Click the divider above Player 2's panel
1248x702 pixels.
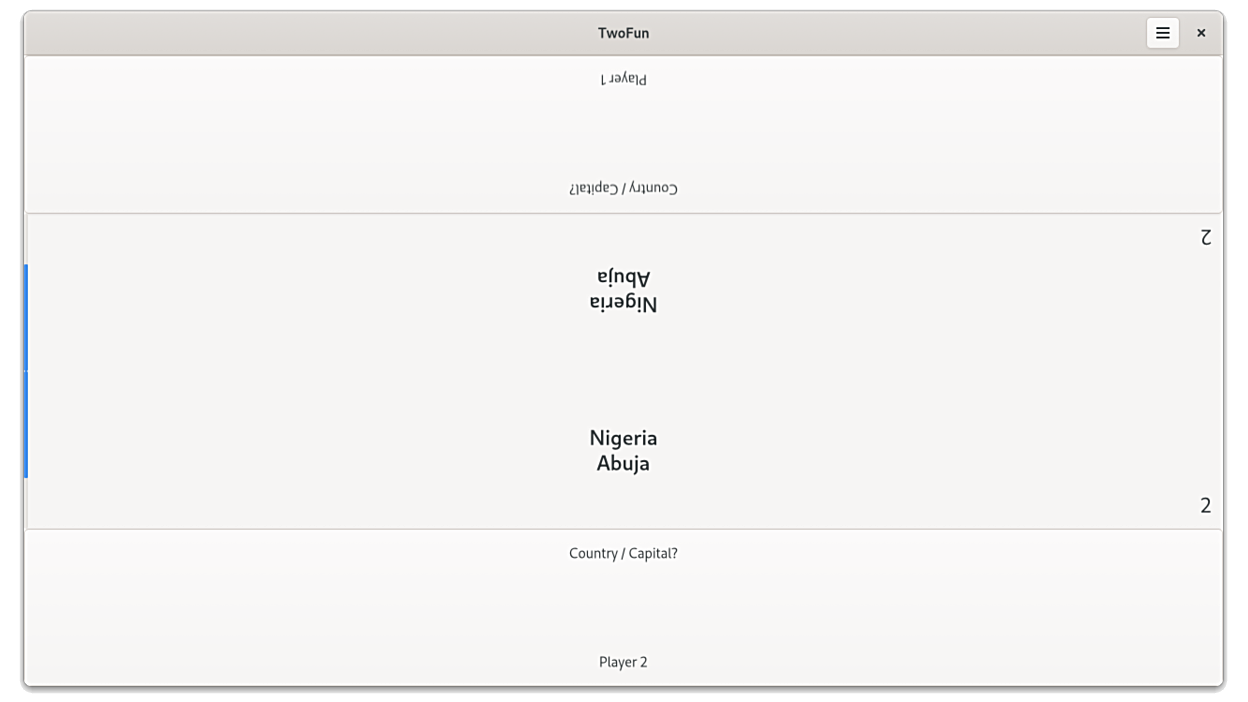tap(623, 529)
